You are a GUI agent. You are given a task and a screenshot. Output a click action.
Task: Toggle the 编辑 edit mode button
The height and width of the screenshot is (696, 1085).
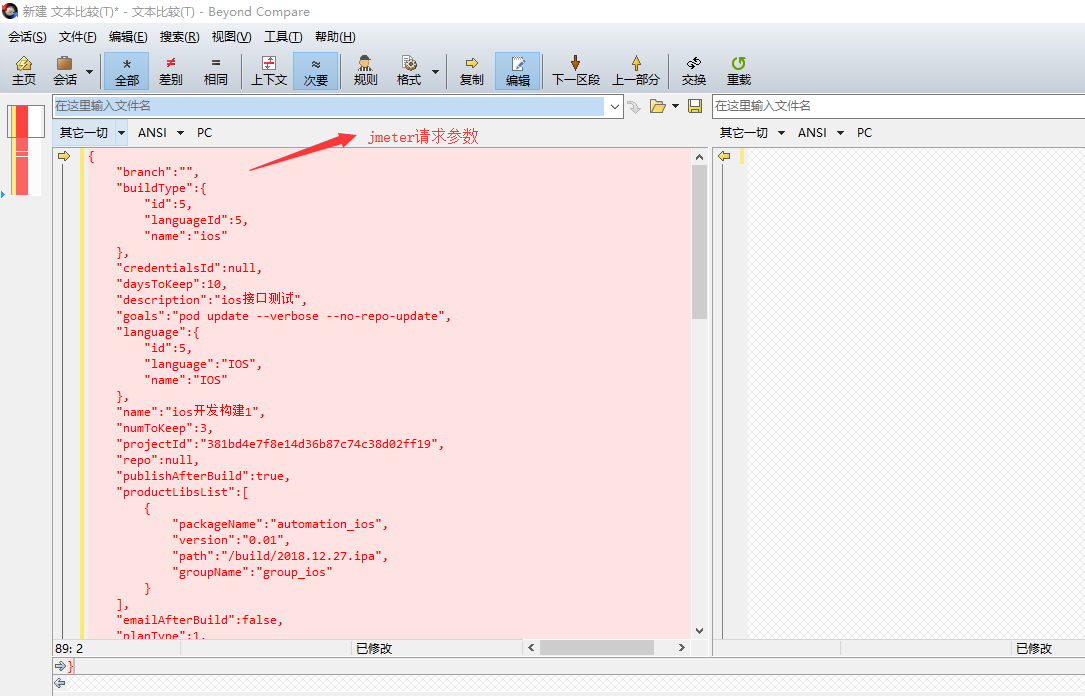518,71
